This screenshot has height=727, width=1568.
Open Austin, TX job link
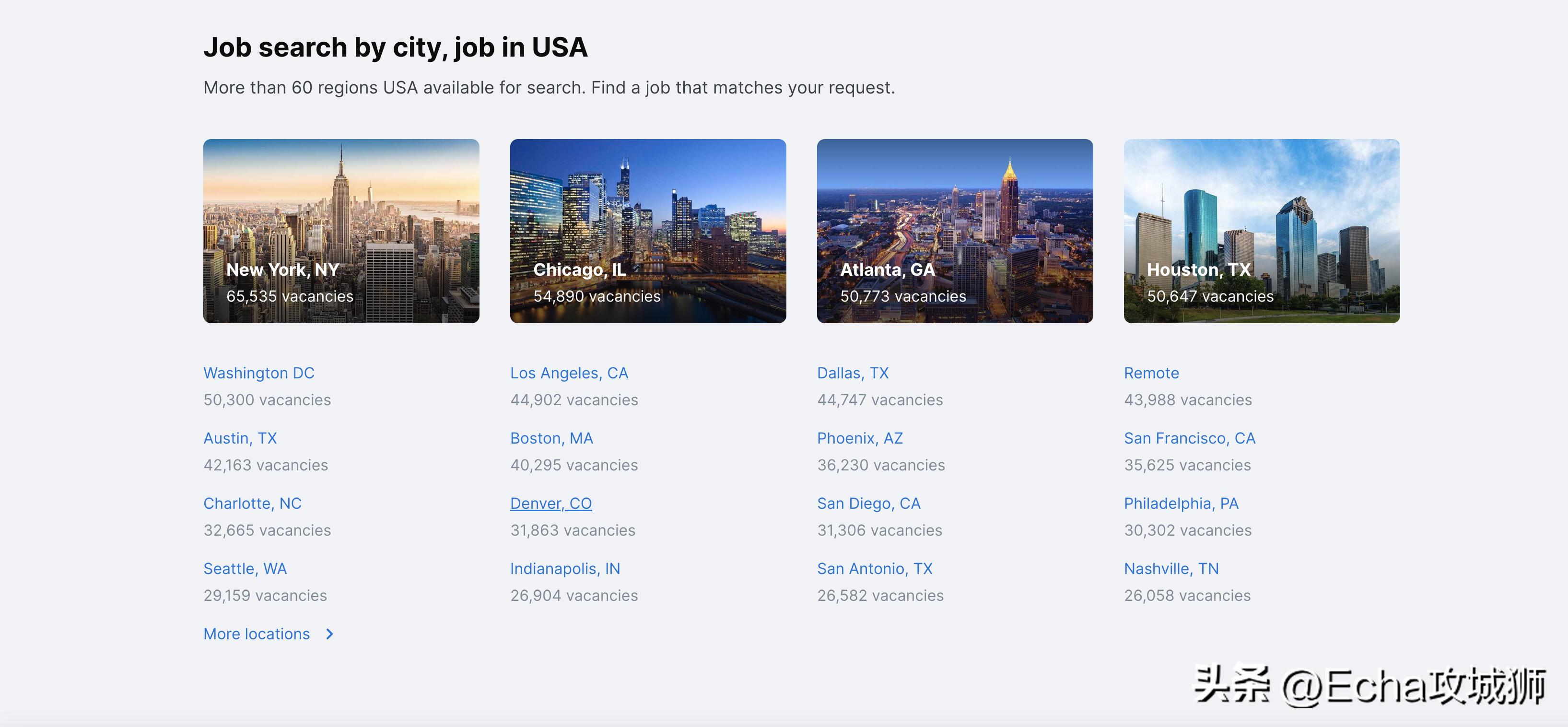tap(240, 438)
